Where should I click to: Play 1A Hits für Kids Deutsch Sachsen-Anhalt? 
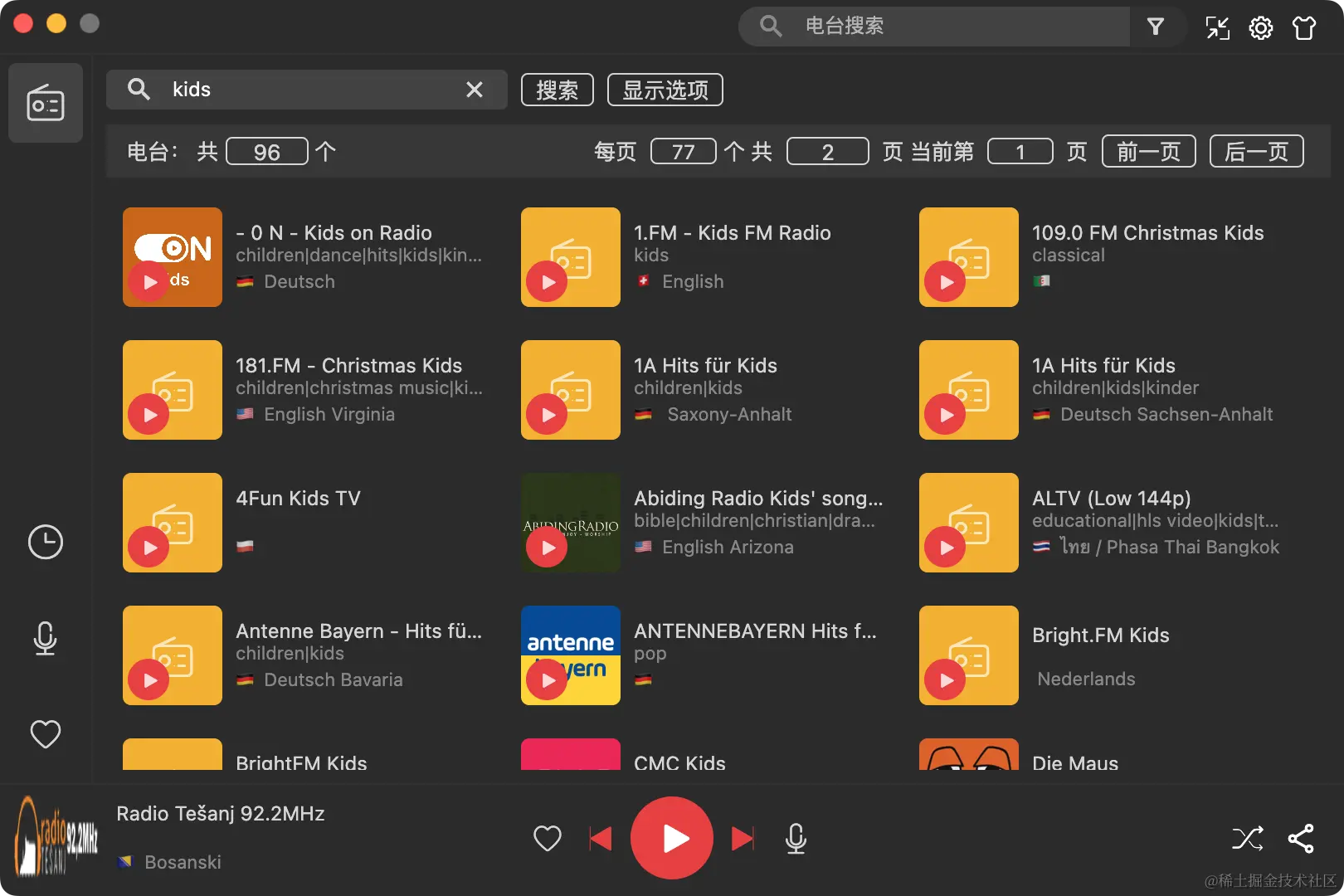[x=946, y=414]
